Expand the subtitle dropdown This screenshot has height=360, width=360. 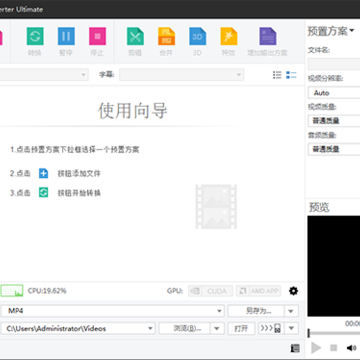[181, 75]
